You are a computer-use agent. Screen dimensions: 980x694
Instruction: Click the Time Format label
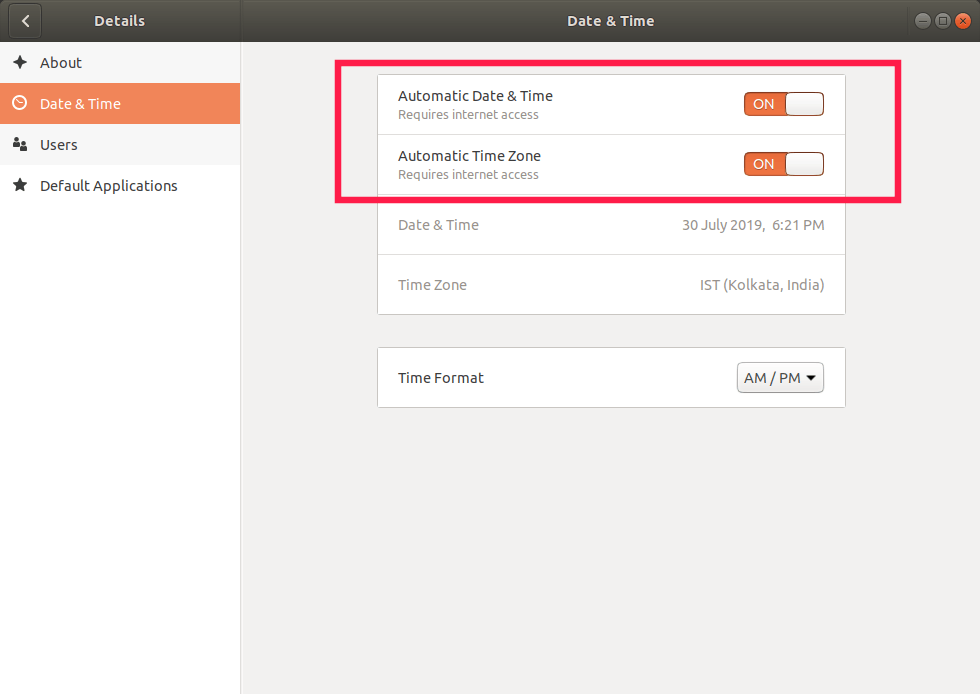[x=441, y=378]
